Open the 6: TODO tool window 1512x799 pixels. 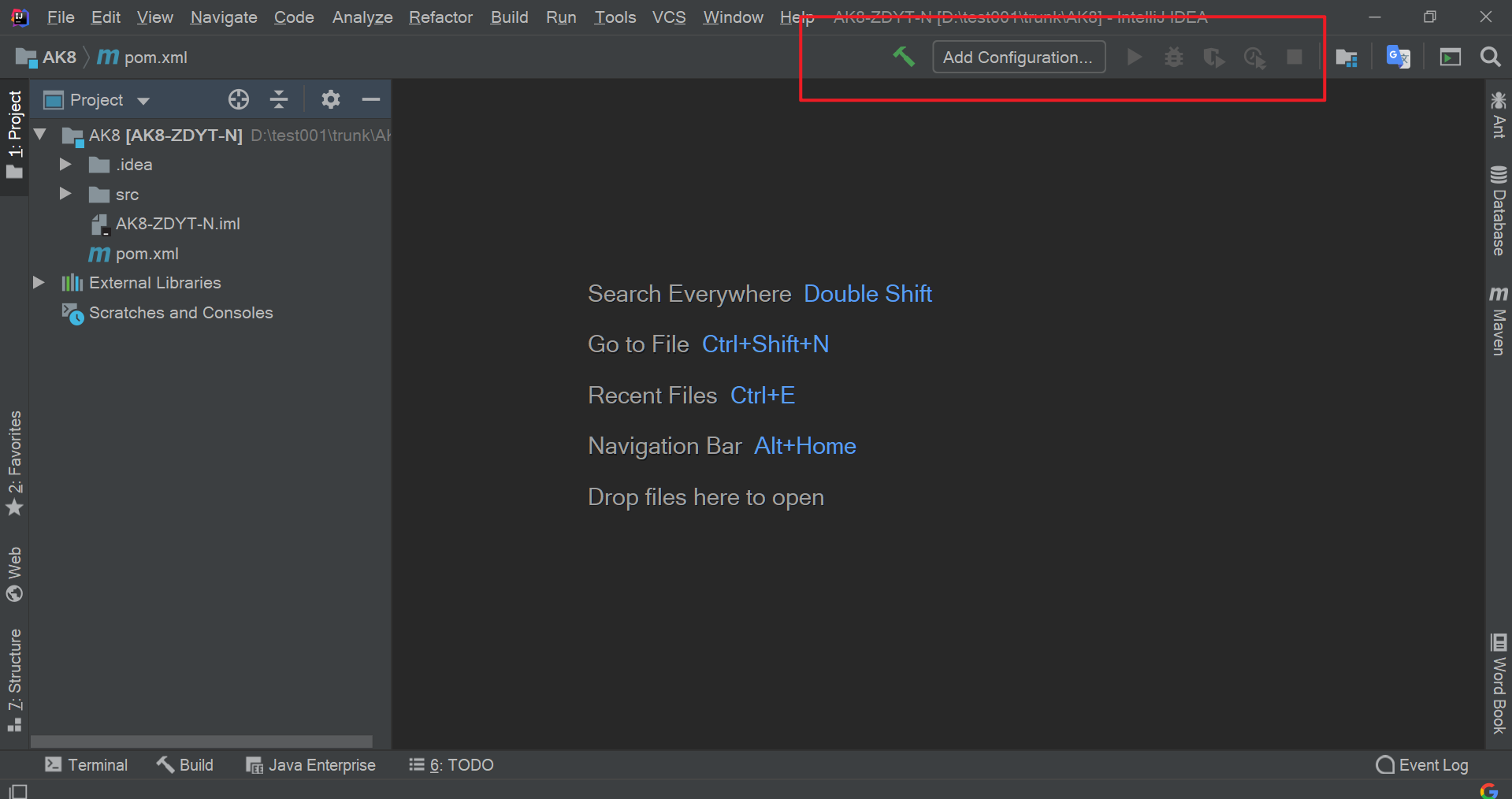[x=451, y=765]
